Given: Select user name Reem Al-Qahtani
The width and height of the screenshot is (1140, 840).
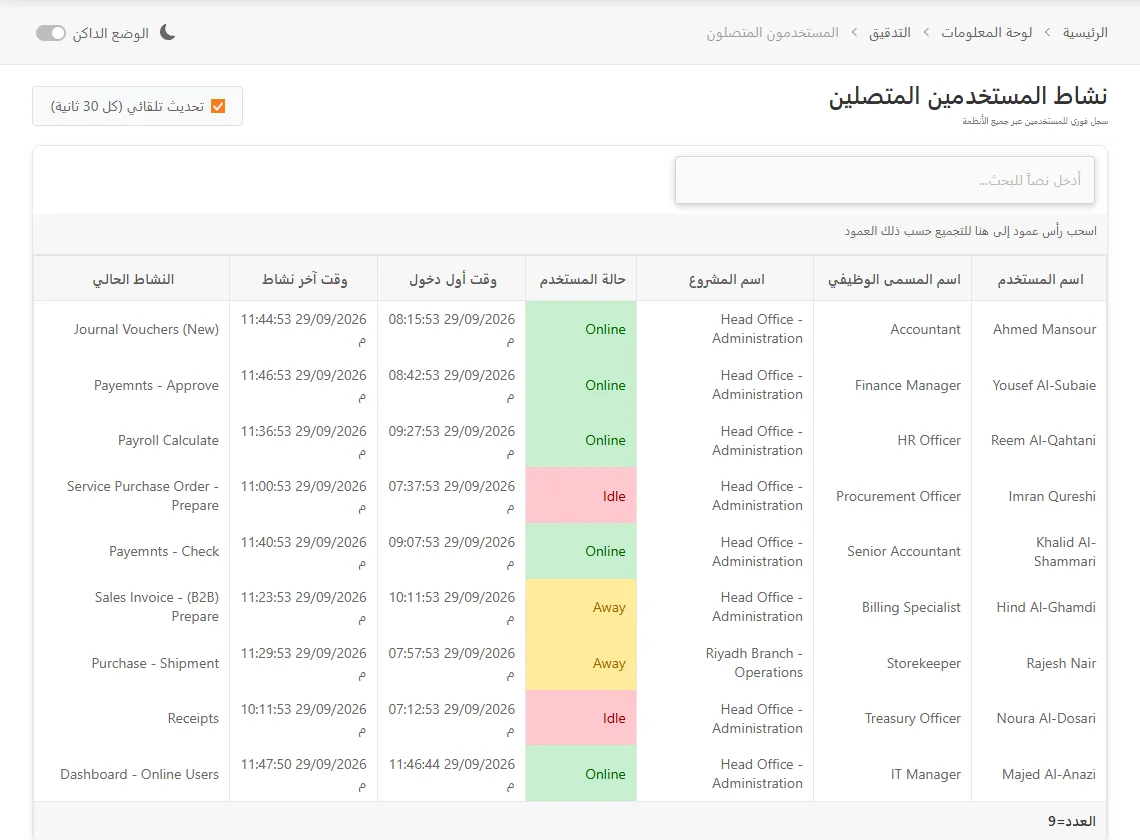Looking at the screenshot, I should (1043, 441).
